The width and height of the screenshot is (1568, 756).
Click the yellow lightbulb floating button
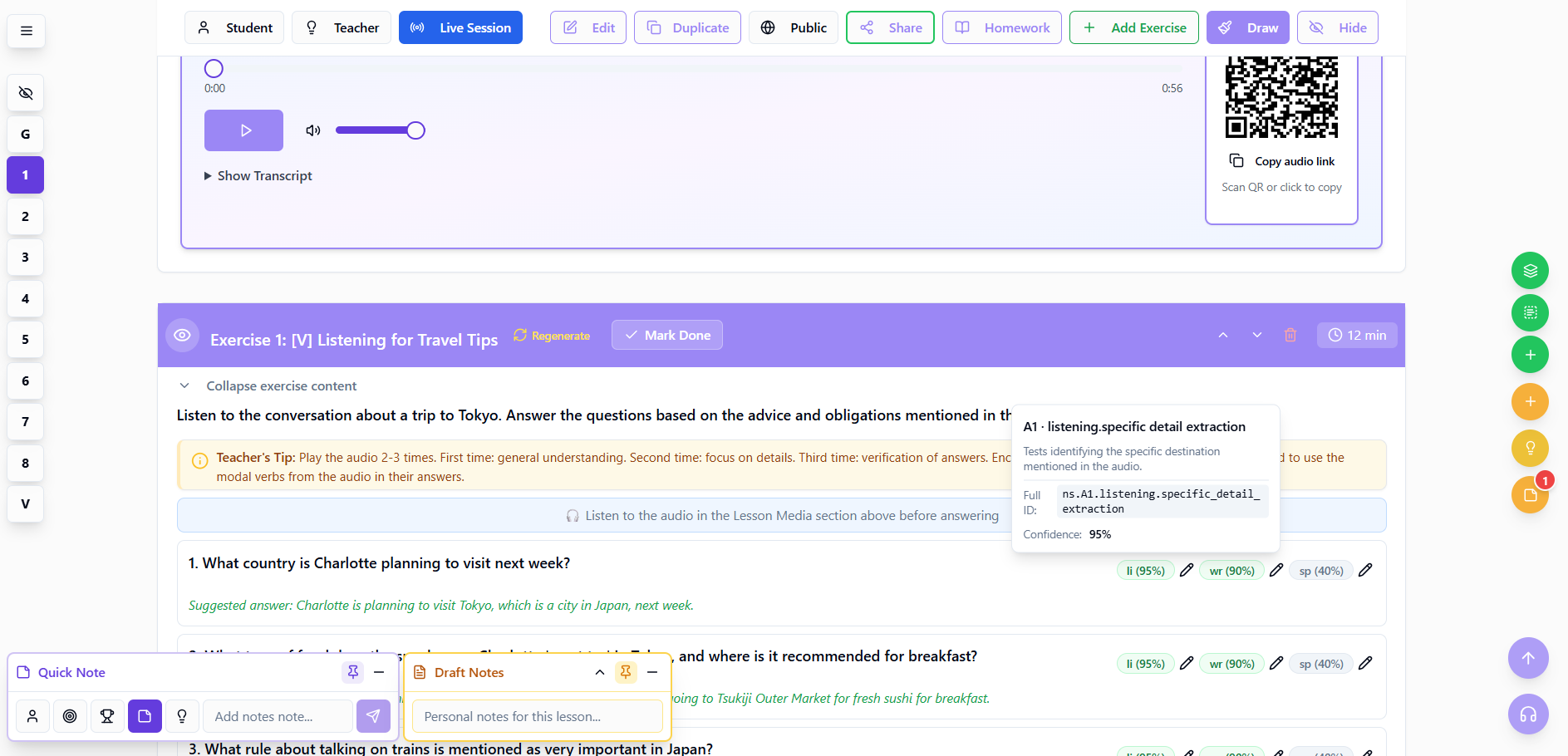1530,449
